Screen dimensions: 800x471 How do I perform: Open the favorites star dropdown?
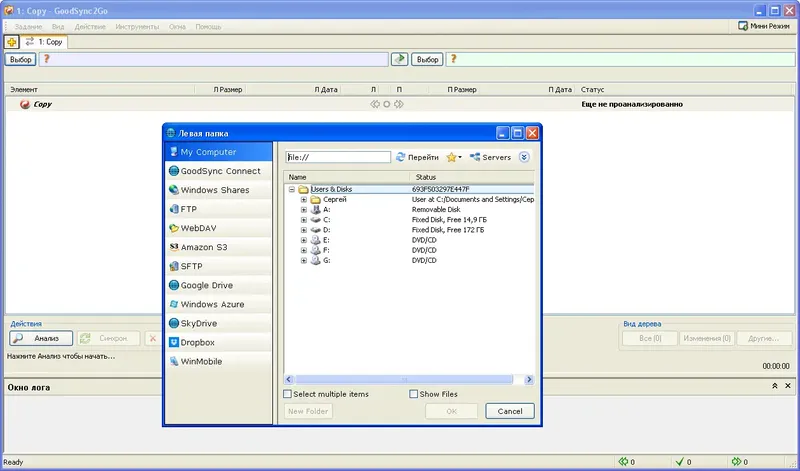(x=454, y=157)
